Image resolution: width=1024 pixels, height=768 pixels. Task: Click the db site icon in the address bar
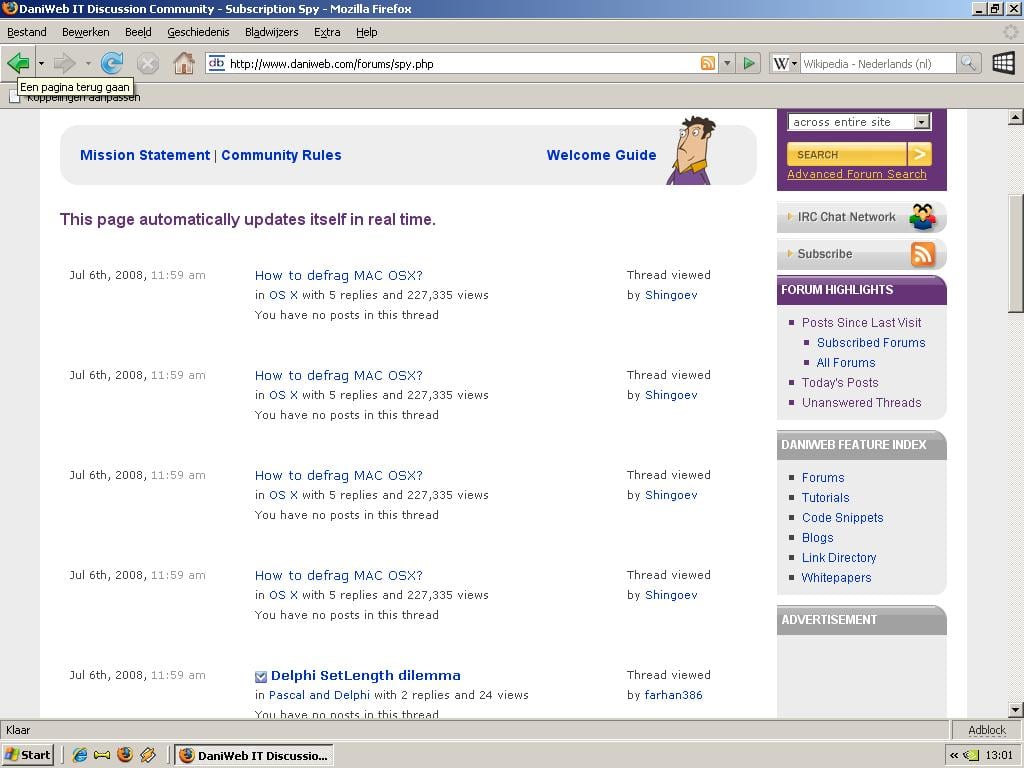coord(216,63)
